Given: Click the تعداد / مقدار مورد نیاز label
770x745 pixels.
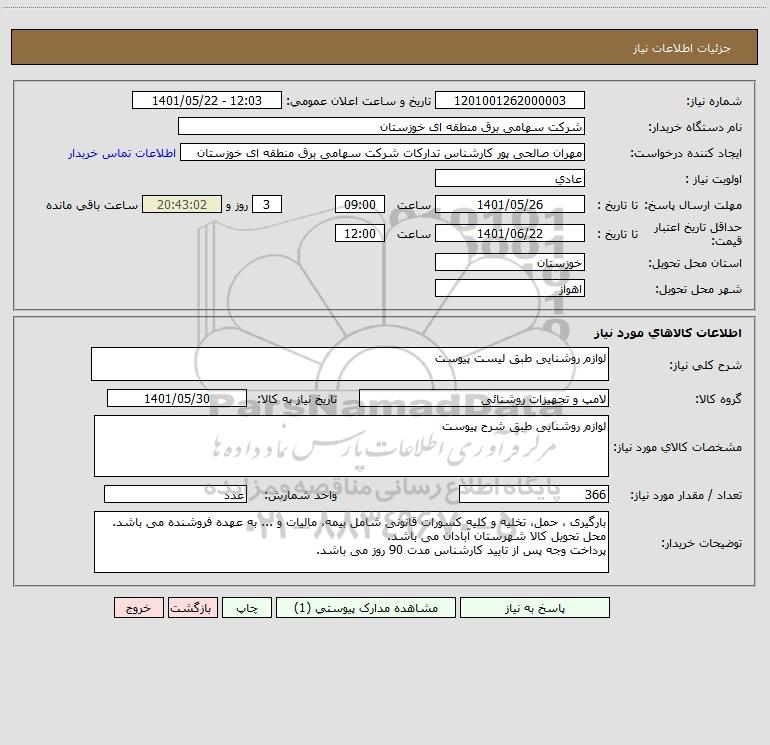Looking at the screenshot, I should click(686, 496).
